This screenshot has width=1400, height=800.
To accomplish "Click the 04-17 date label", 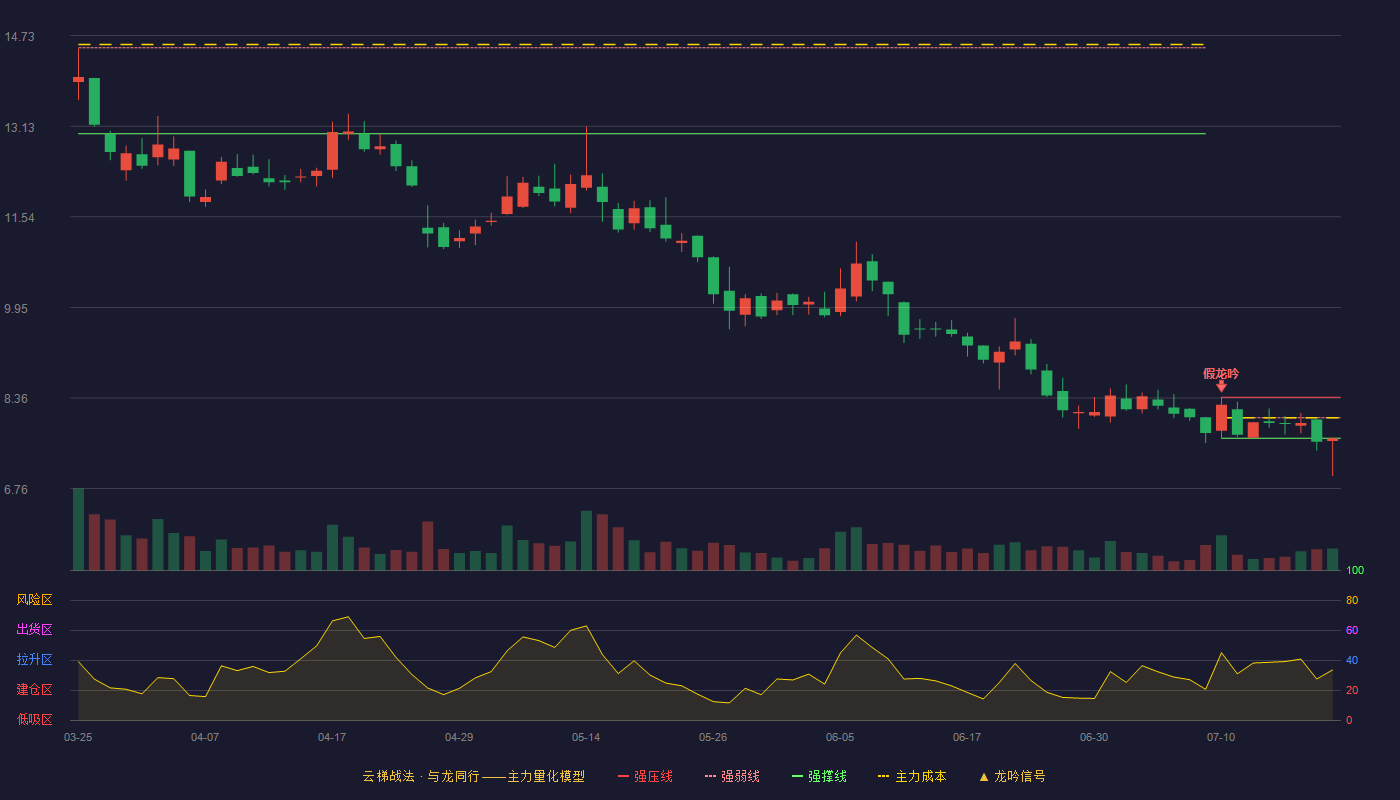I will click(332, 737).
